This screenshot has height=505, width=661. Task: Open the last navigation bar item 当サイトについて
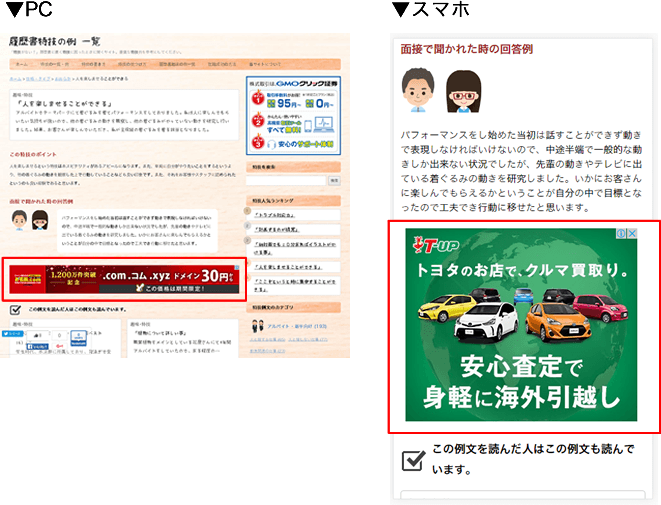265,64
